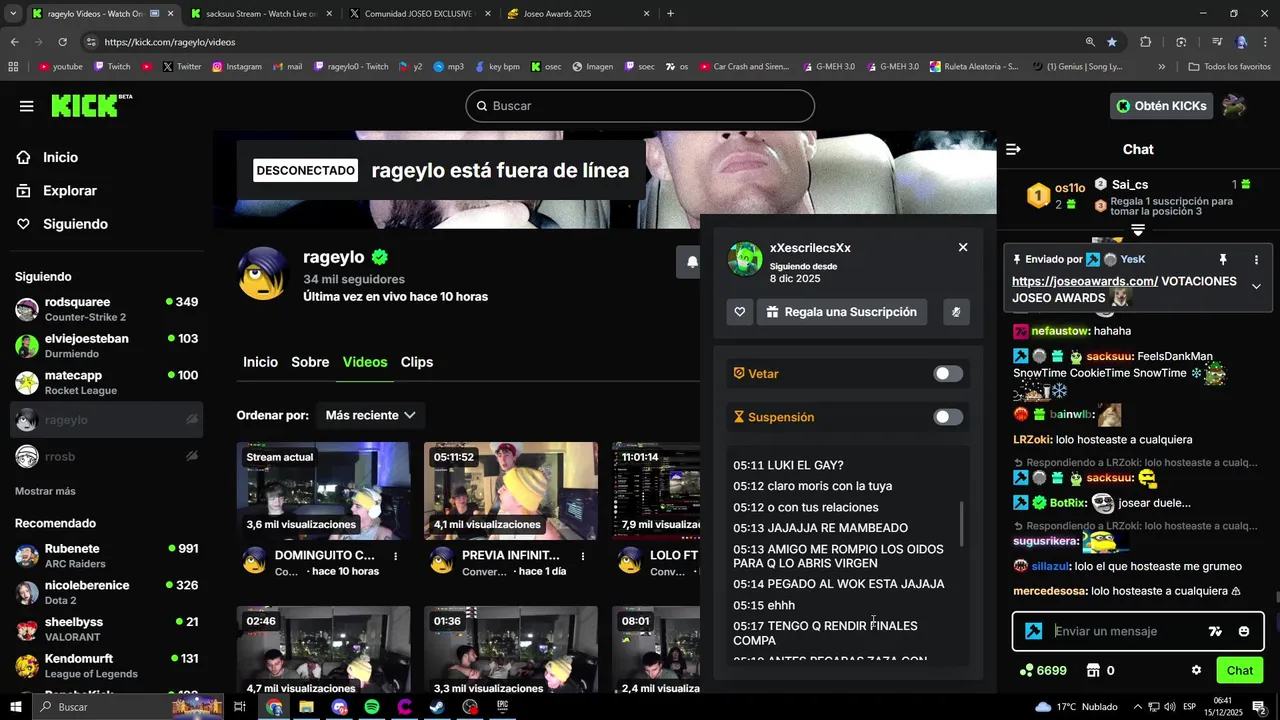This screenshot has width=1280, height=720.
Task: Click the 6699 points balance
Action: [x=1043, y=671]
